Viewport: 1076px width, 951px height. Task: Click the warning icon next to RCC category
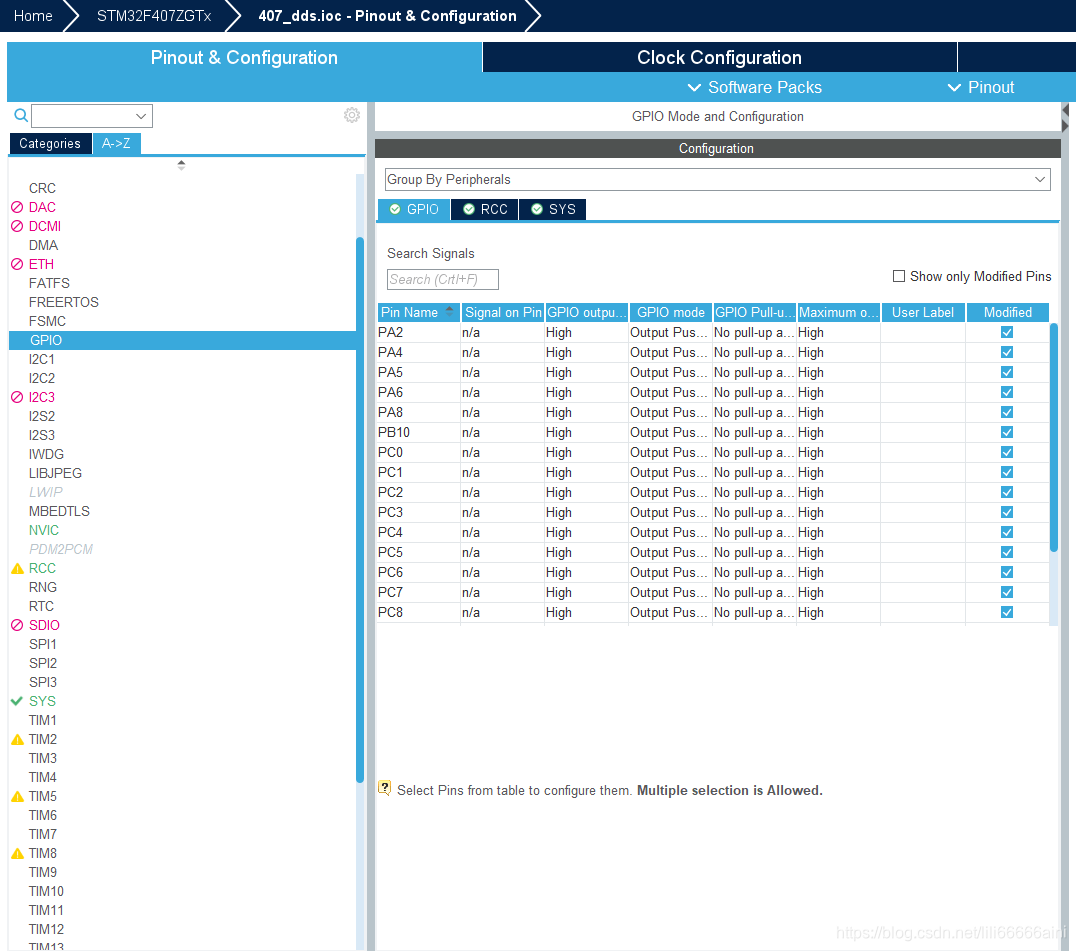(x=18, y=569)
